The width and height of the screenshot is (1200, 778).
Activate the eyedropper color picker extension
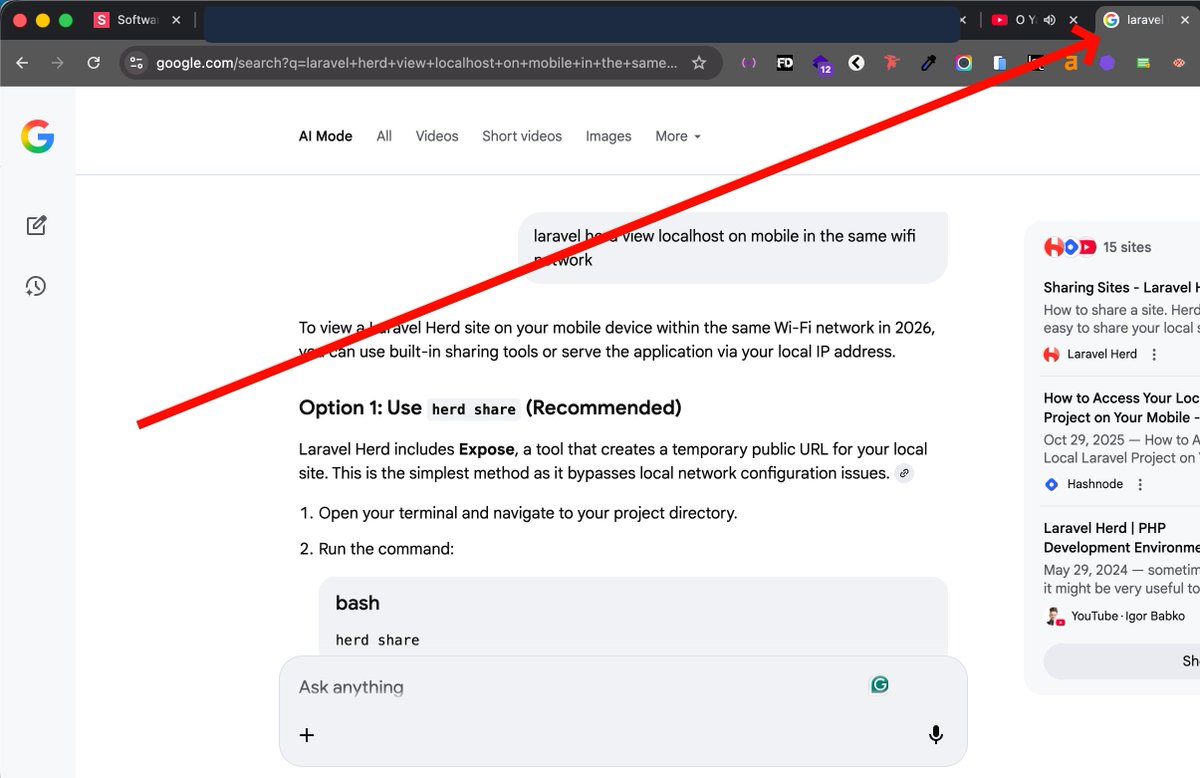[x=928, y=62]
